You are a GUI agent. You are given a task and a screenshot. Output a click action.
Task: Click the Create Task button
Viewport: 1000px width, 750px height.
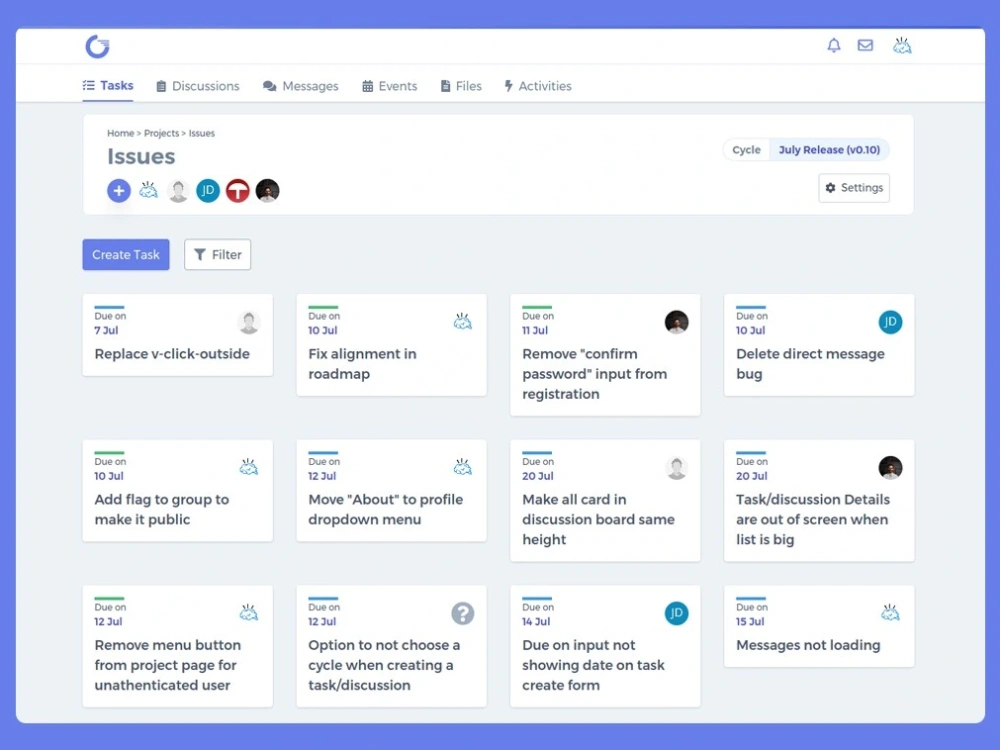tap(126, 254)
